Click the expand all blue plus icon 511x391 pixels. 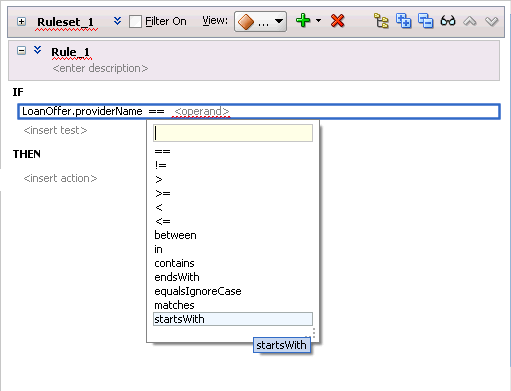coord(403,21)
